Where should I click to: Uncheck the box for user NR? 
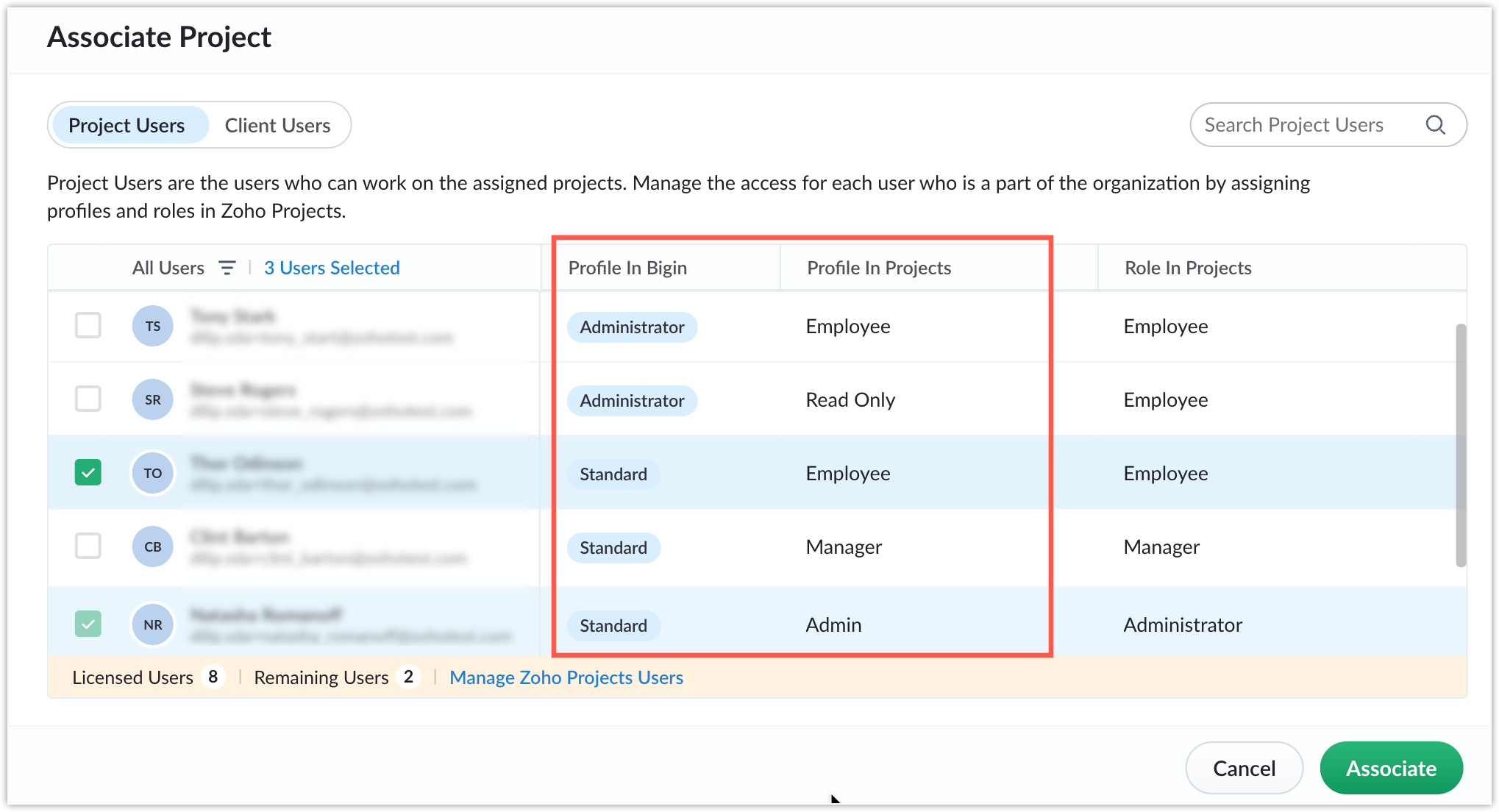[88, 624]
